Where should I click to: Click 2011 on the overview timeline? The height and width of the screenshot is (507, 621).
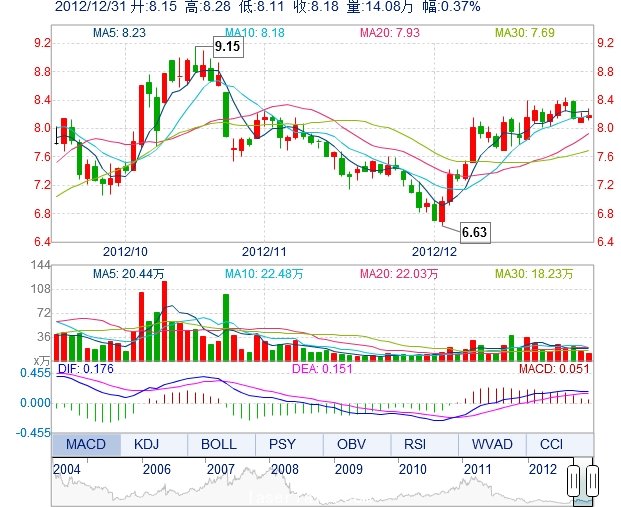pyautogui.click(x=477, y=468)
